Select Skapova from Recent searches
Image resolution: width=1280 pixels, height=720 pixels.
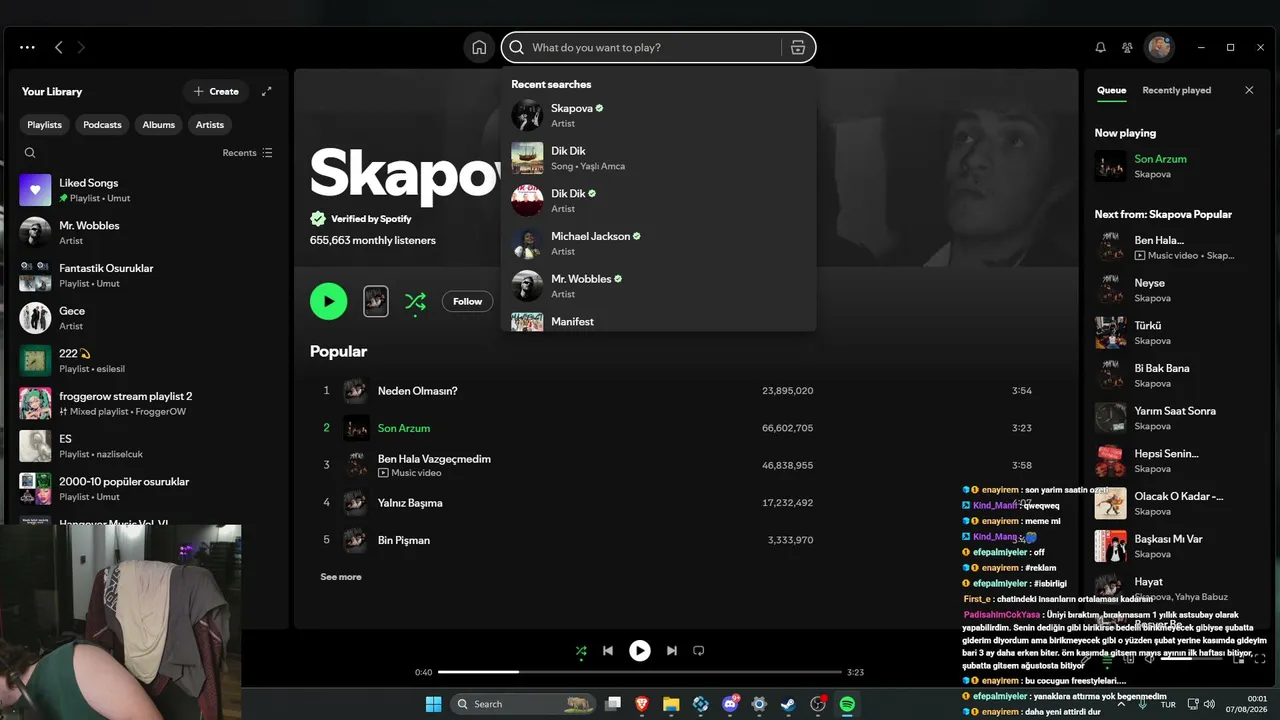(x=658, y=115)
